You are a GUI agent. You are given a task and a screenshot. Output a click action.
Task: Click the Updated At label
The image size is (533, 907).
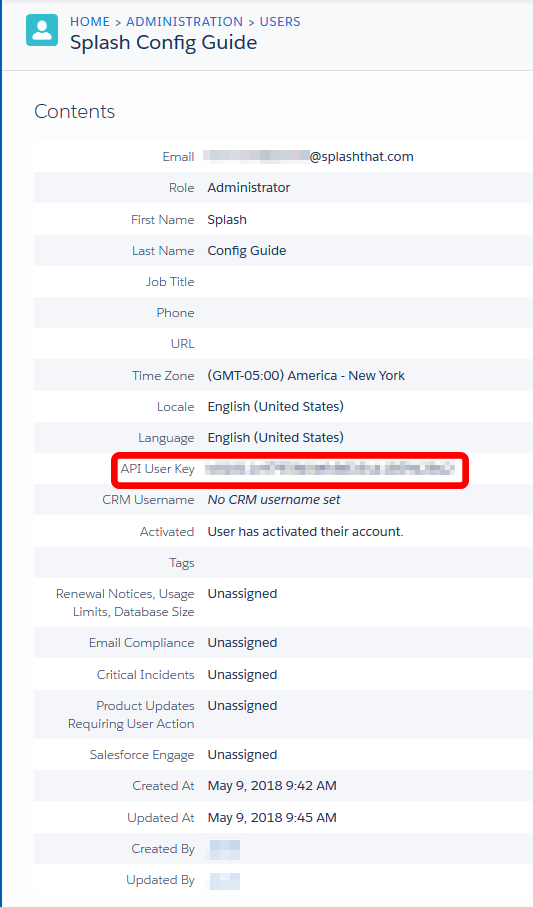tap(161, 818)
